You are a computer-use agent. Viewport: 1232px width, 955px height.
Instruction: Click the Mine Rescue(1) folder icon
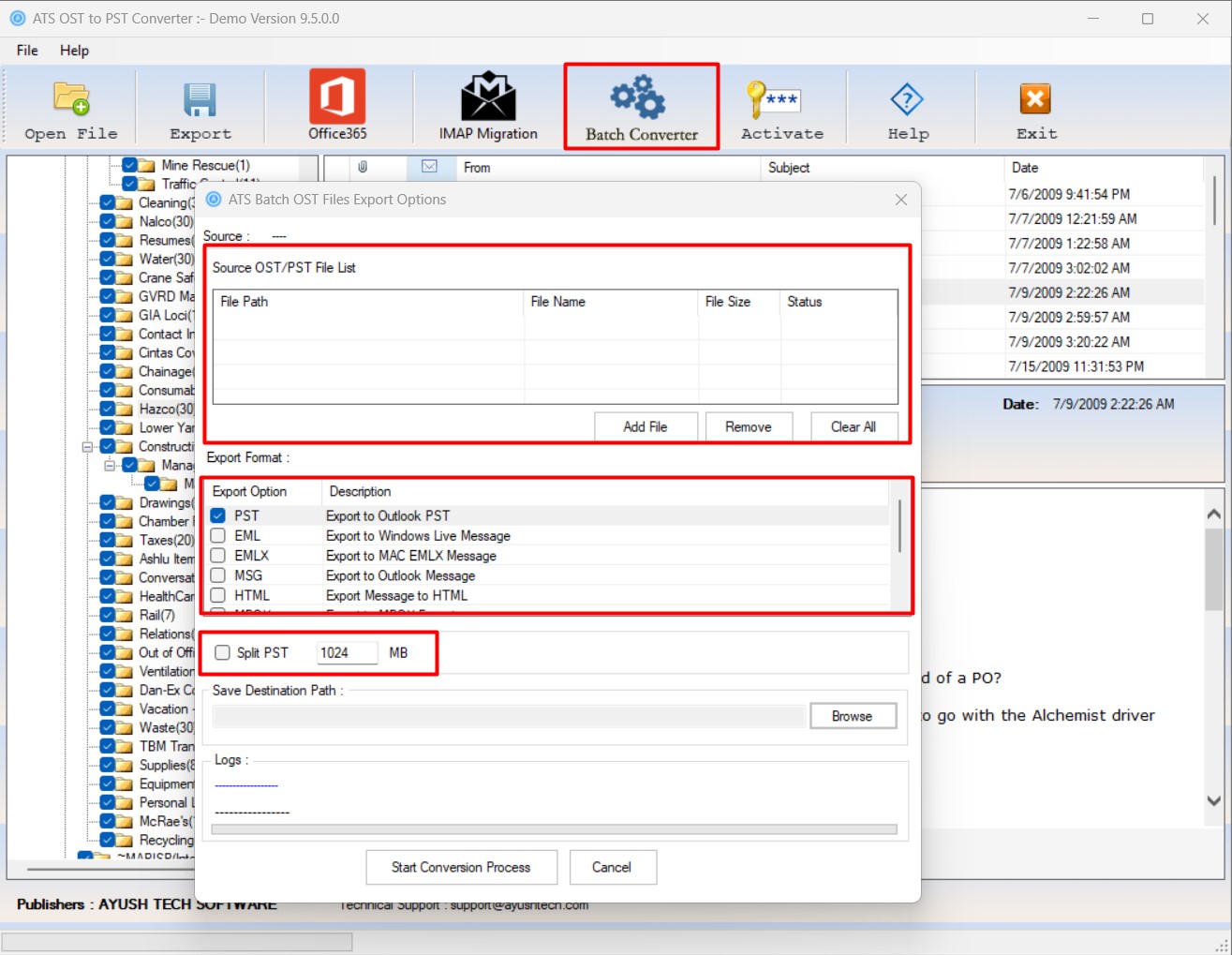click(x=147, y=165)
